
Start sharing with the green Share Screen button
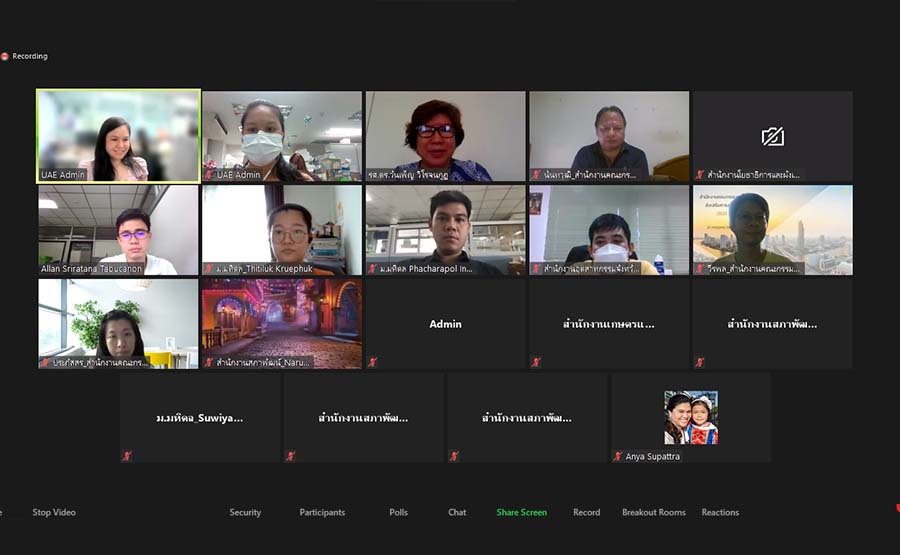[x=521, y=512]
